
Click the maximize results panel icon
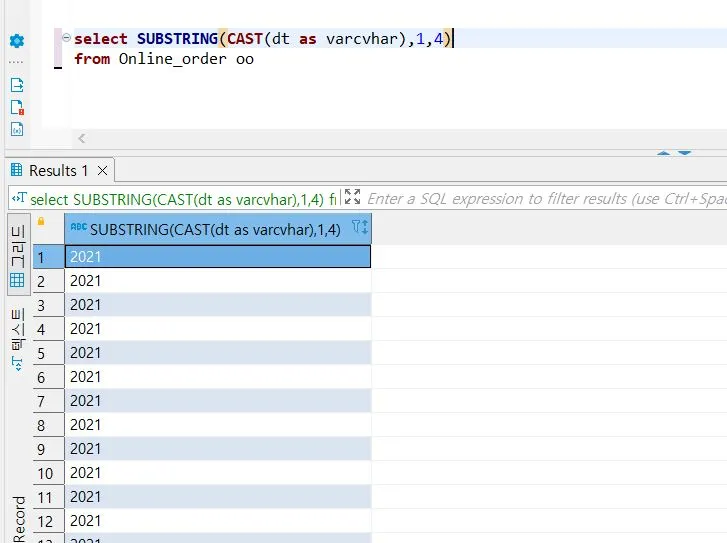(x=352, y=197)
